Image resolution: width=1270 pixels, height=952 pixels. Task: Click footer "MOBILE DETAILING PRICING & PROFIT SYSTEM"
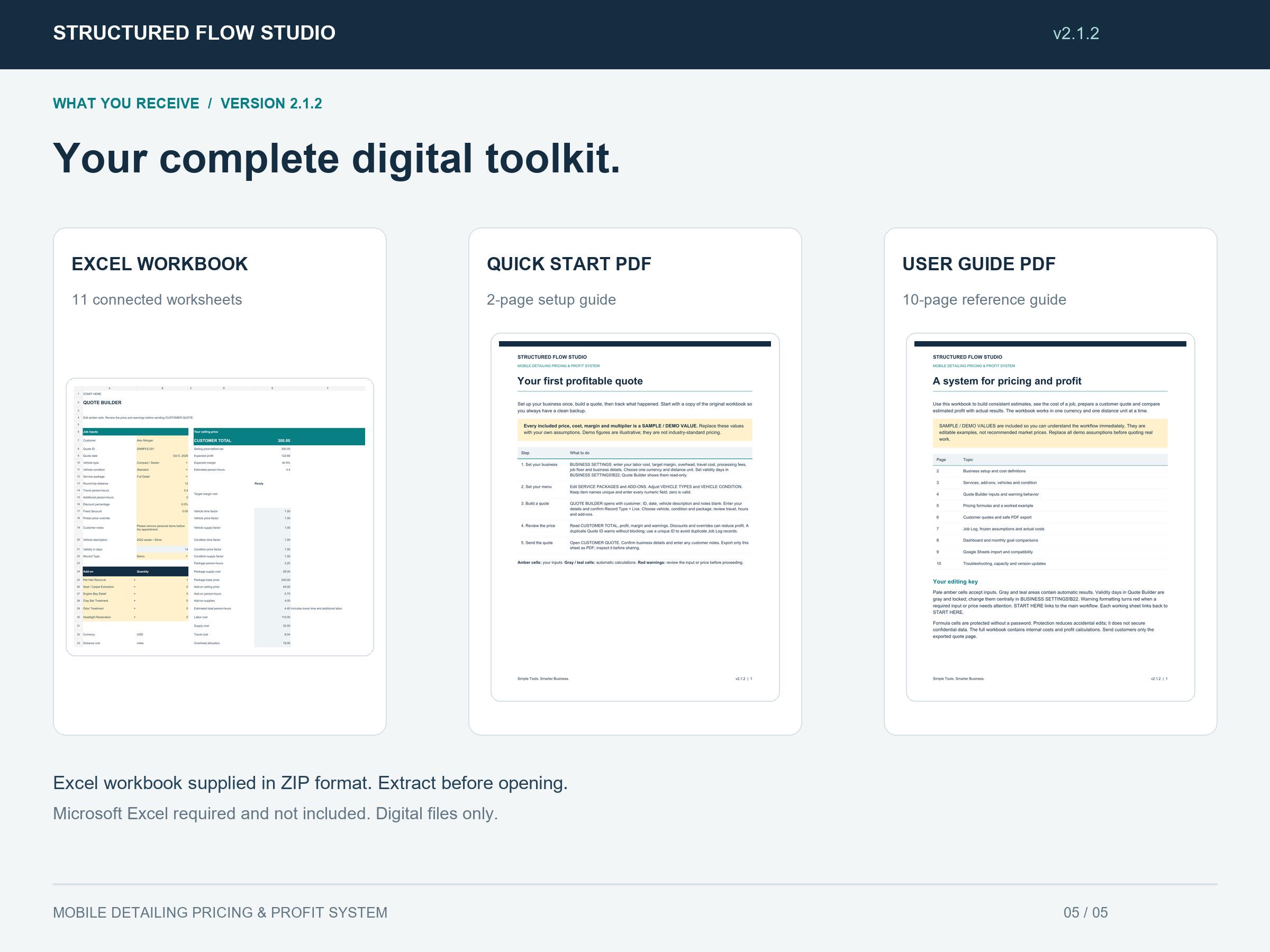[220, 912]
